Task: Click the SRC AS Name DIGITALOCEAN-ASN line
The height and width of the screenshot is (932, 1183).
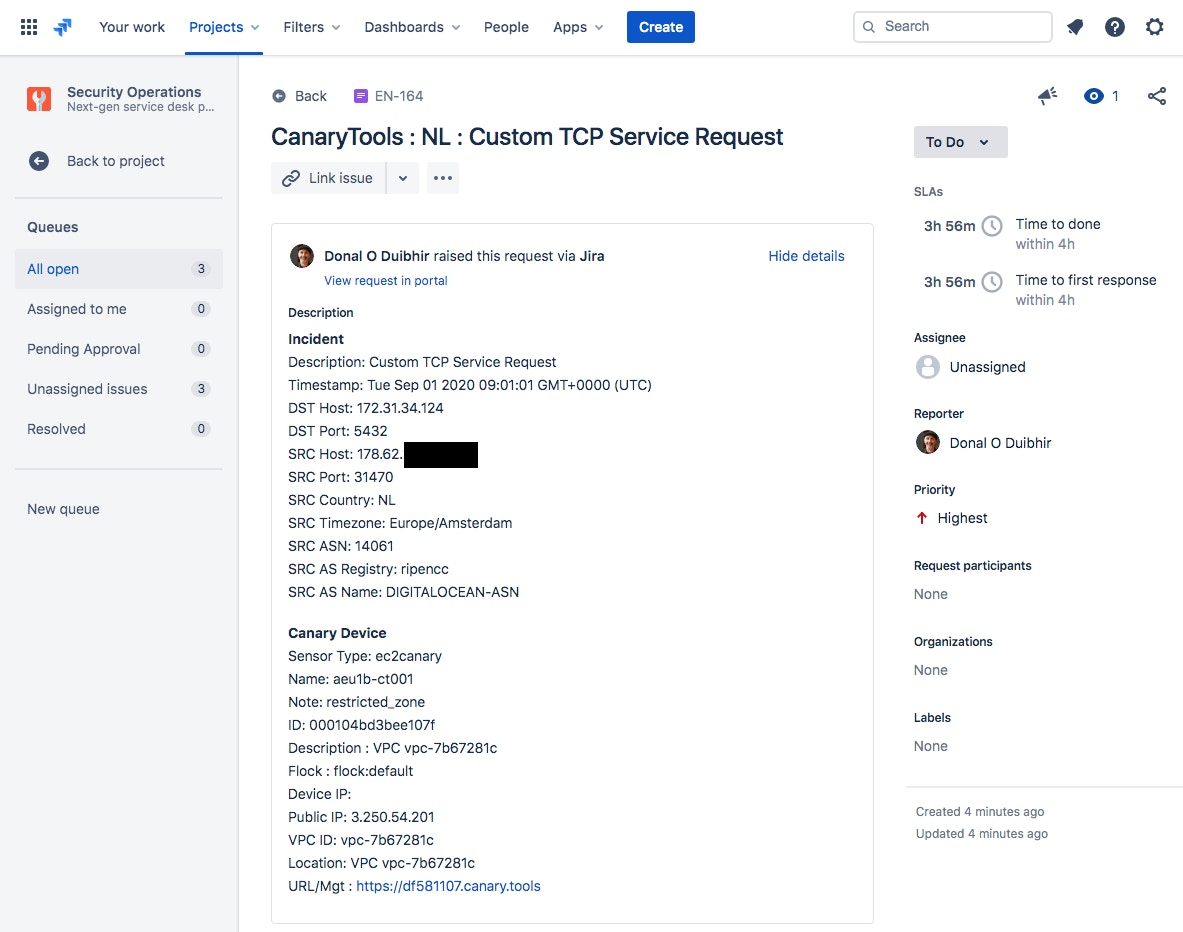Action: 404,592
